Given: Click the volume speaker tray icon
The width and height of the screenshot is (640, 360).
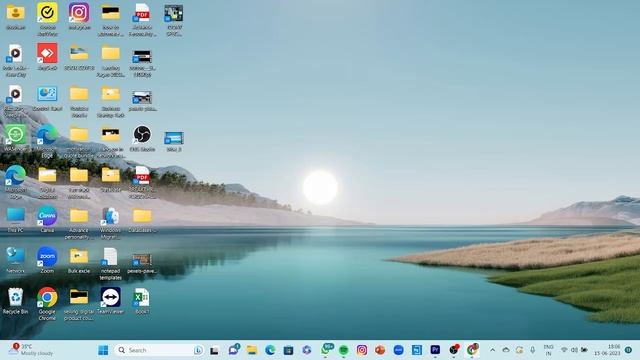Looking at the screenshot, I should coord(574,350).
